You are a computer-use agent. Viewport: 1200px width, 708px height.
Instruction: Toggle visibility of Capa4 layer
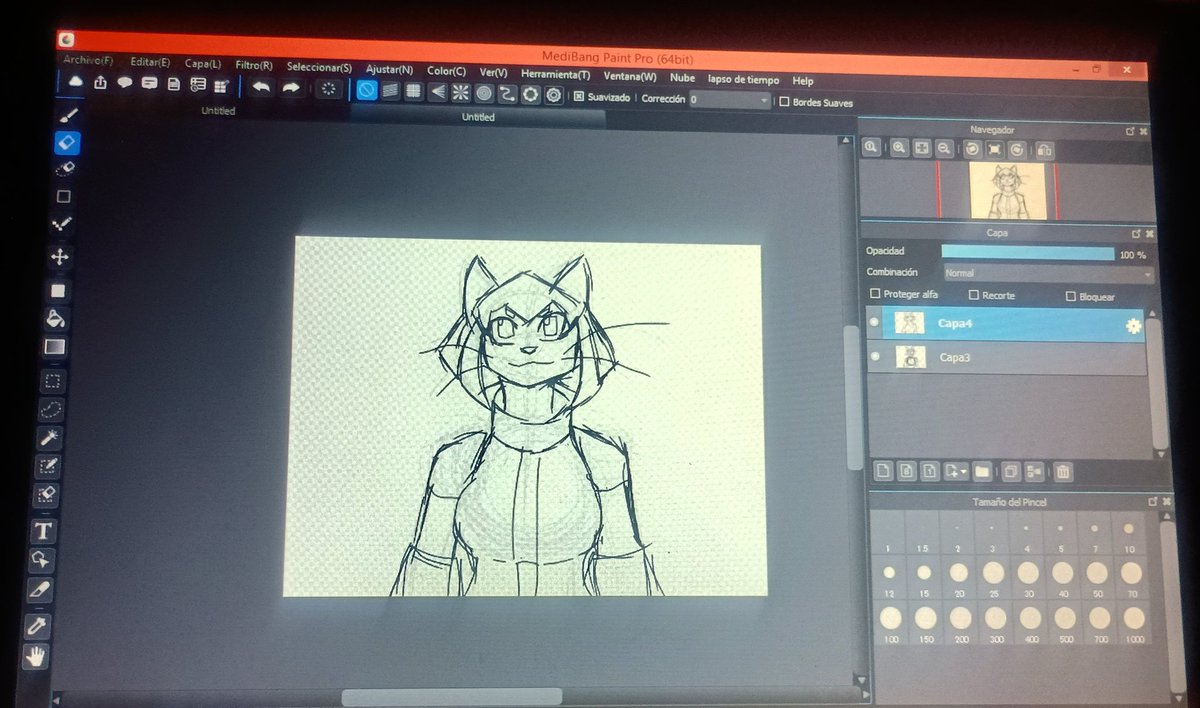(875, 323)
